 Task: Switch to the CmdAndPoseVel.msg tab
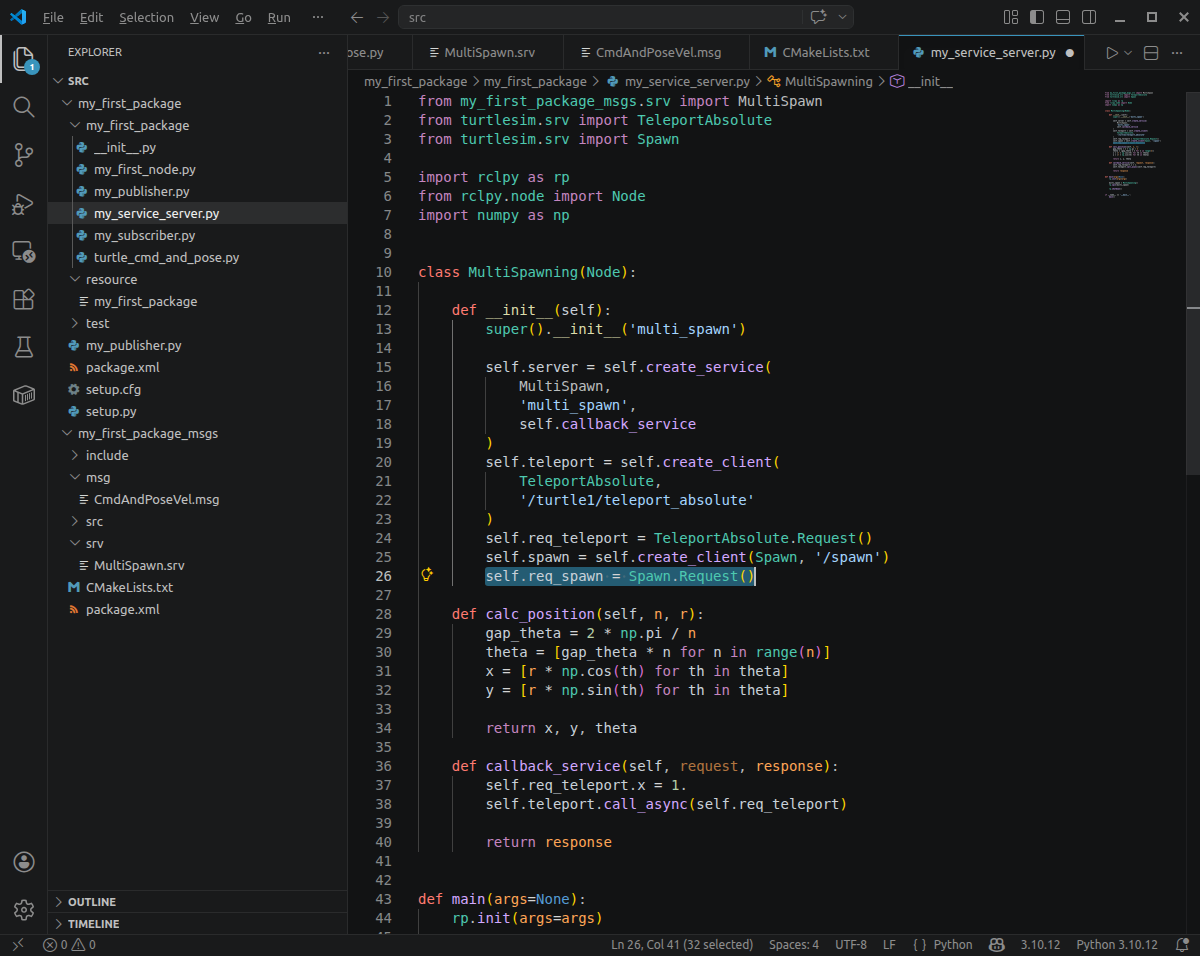[655, 53]
